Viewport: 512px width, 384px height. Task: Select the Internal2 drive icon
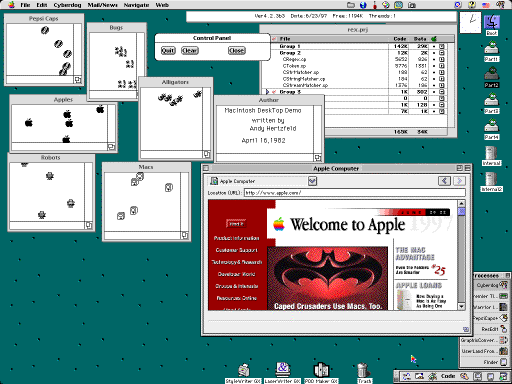click(491, 180)
